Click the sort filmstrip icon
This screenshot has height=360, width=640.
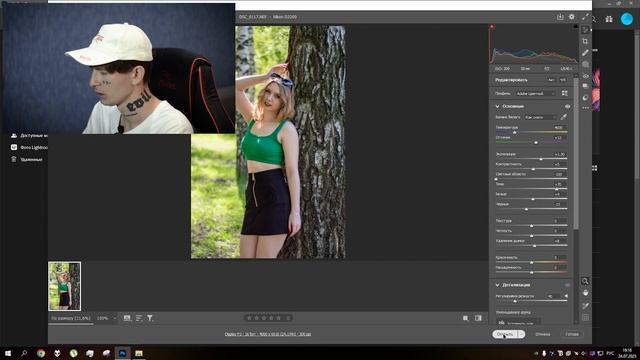(139, 318)
